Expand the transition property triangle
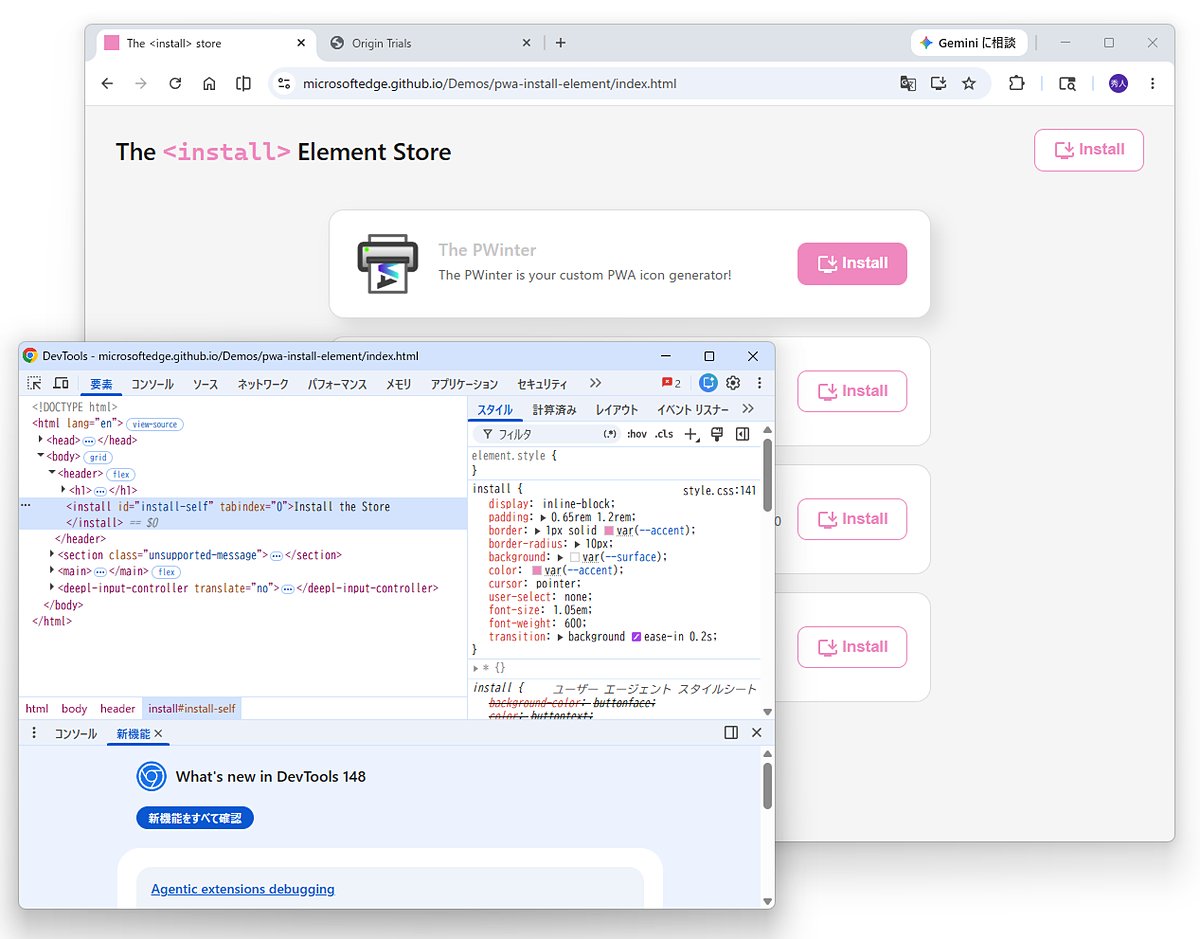This screenshot has height=939, width=1200. 561,637
